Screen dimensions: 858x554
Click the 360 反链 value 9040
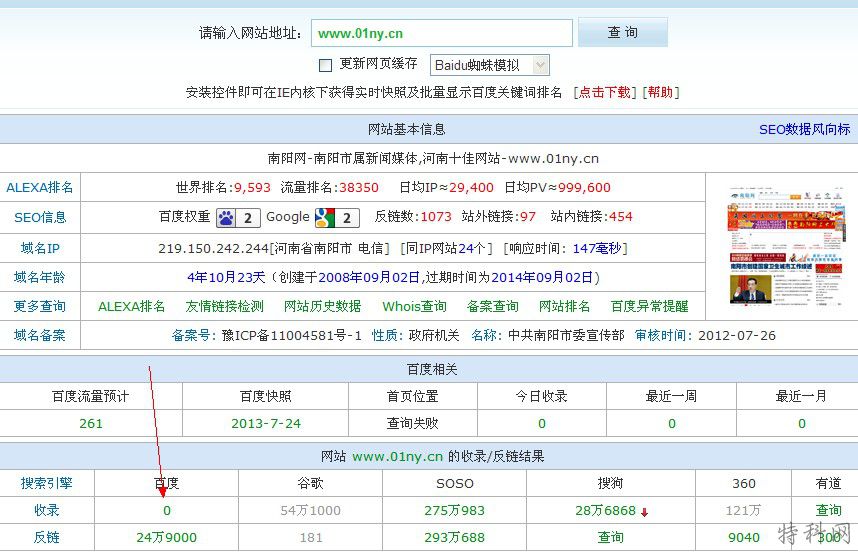point(744,537)
